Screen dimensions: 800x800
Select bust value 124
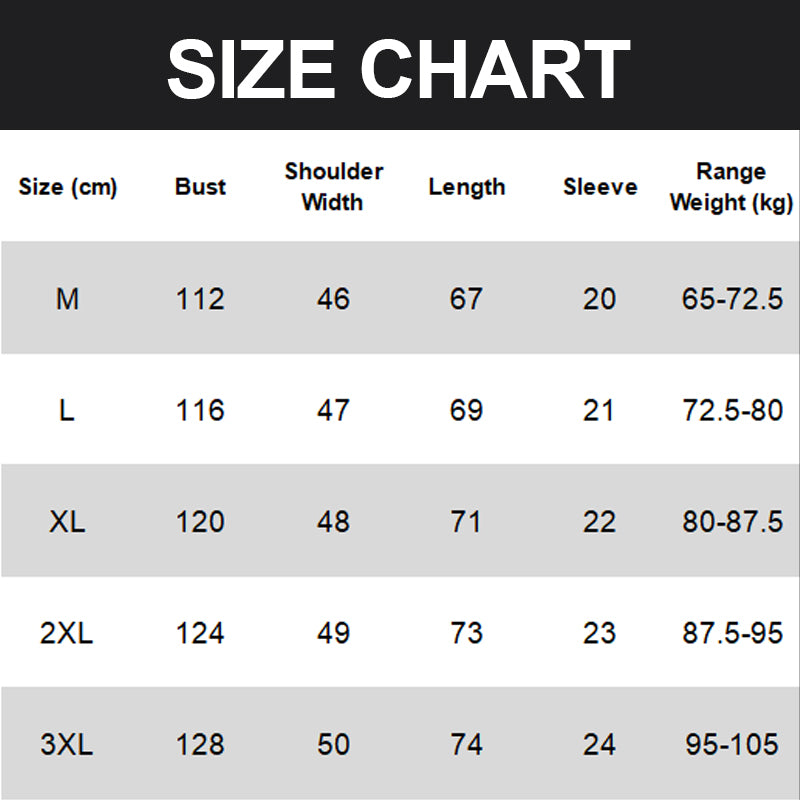[200, 633]
